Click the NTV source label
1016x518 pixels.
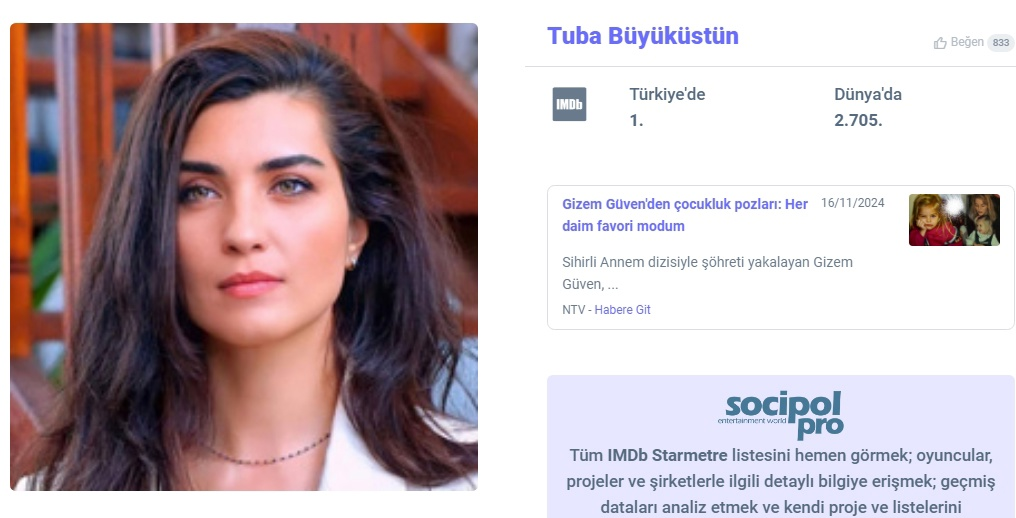[573, 310]
